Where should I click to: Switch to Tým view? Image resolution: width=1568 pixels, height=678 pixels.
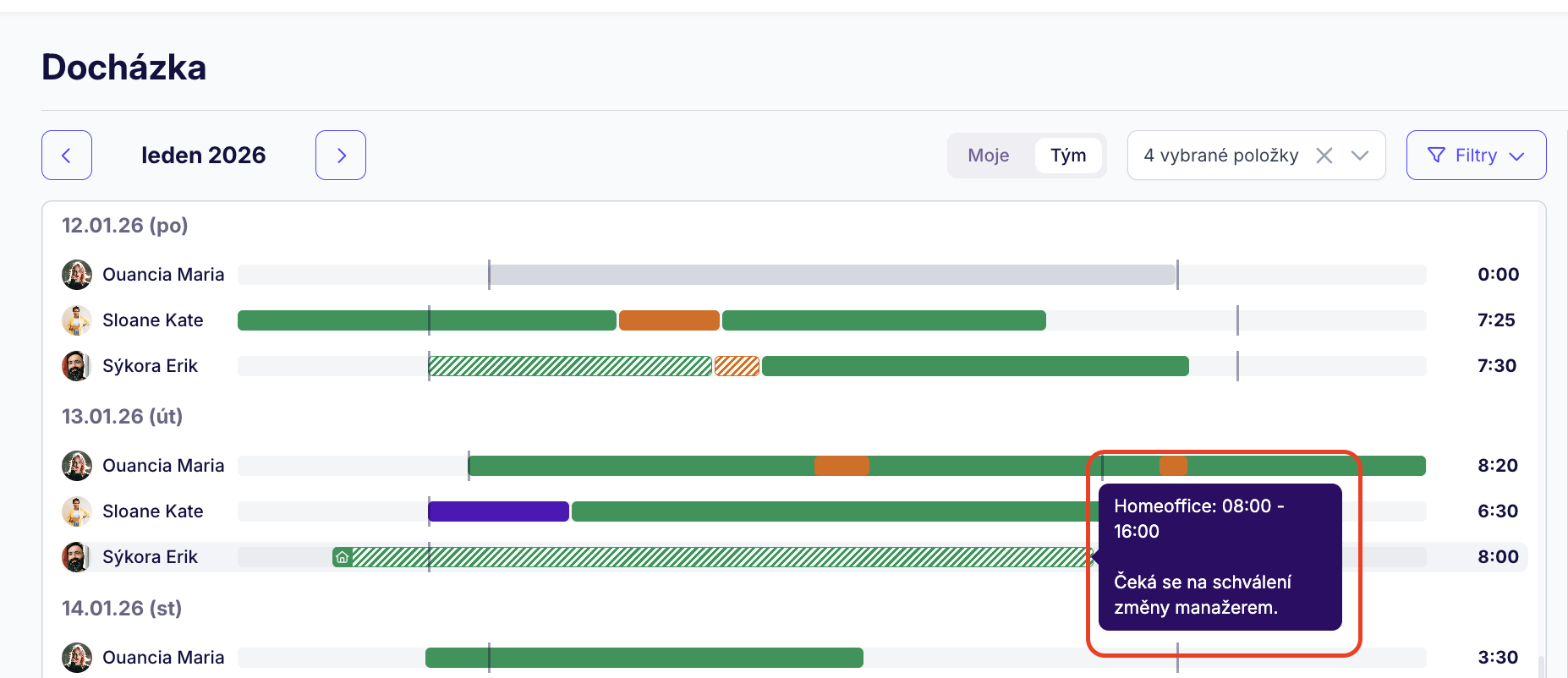click(1068, 156)
